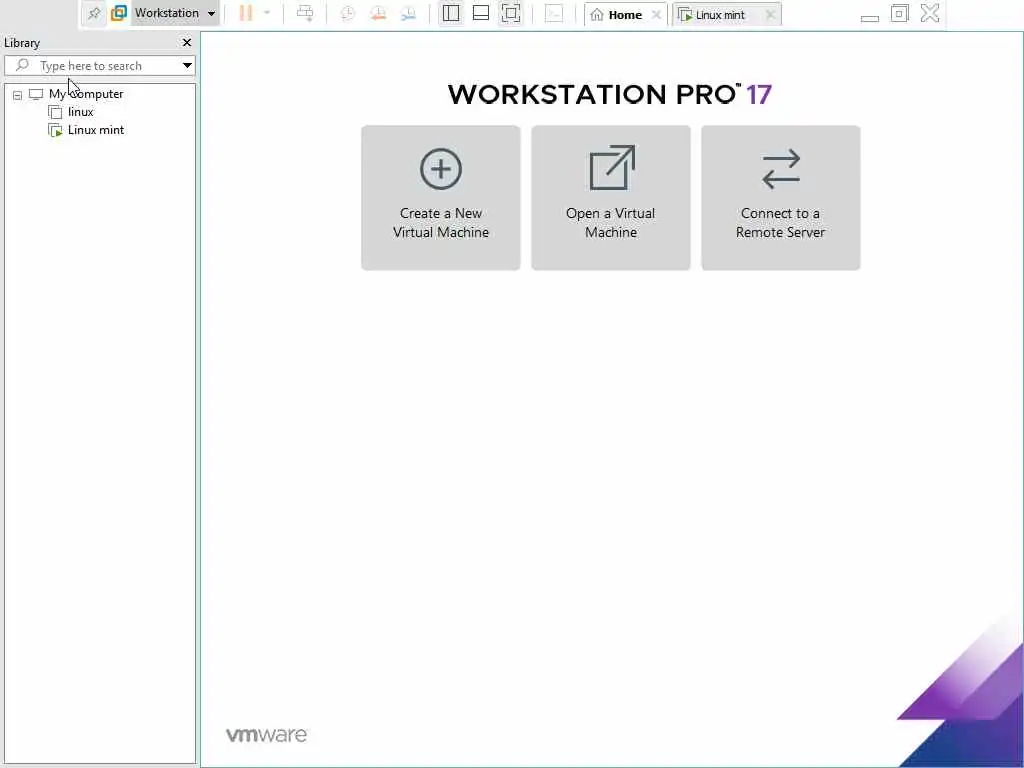Viewport: 1024px width, 768px height.
Task: Toggle the Library sidebar view icon
Action: [x=451, y=13]
